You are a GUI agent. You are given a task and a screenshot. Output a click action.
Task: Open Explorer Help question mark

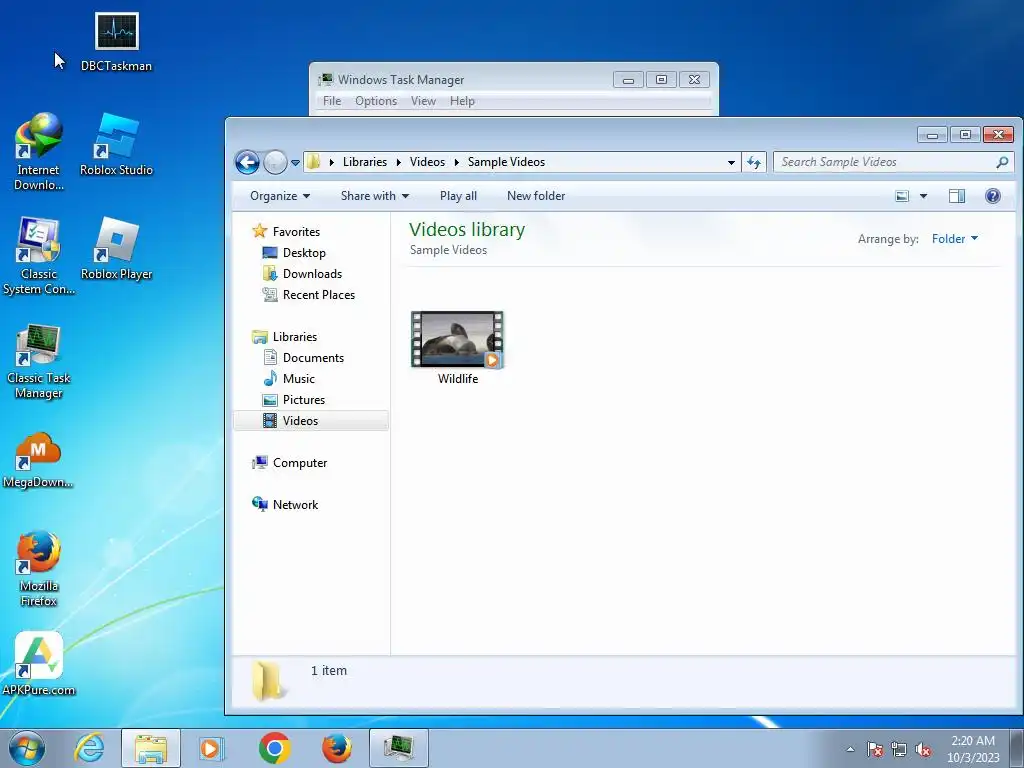[x=993, y=196]
